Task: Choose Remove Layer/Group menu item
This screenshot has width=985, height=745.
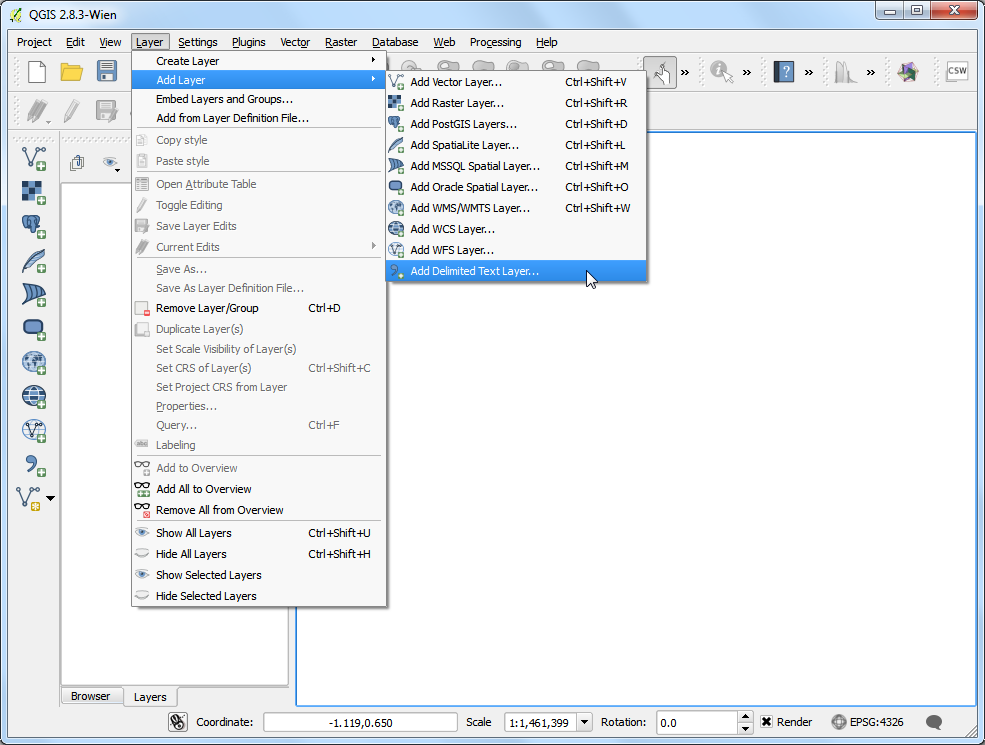Action: click(258, 308)
